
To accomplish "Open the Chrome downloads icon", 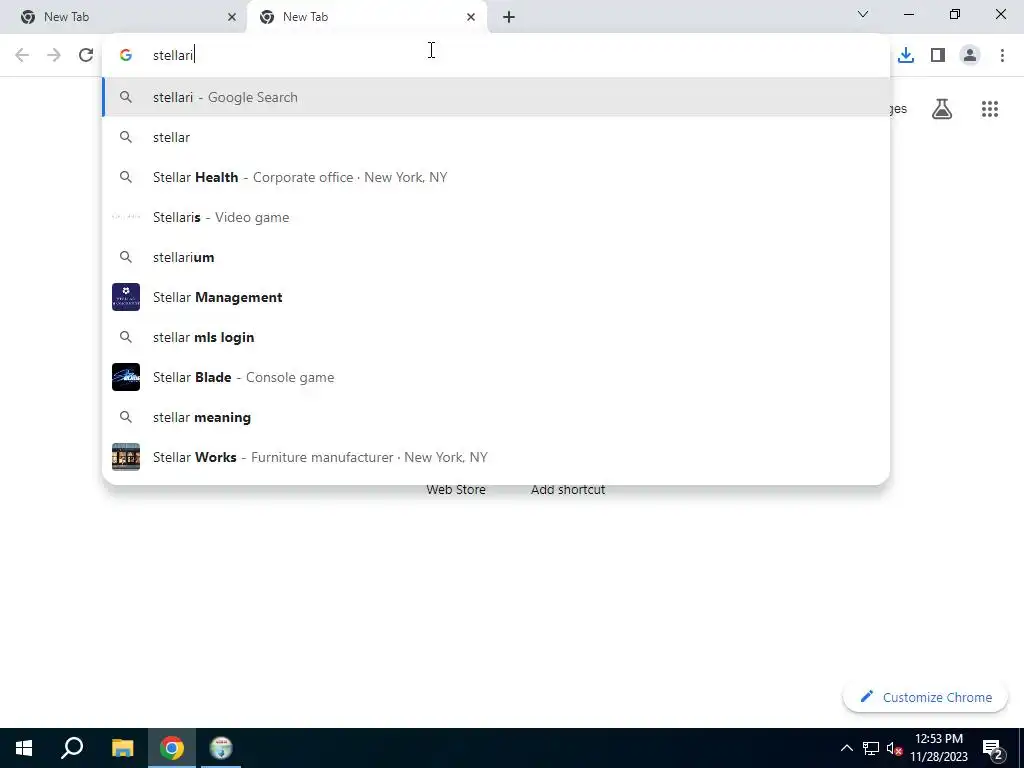I will tap(906, 55).
